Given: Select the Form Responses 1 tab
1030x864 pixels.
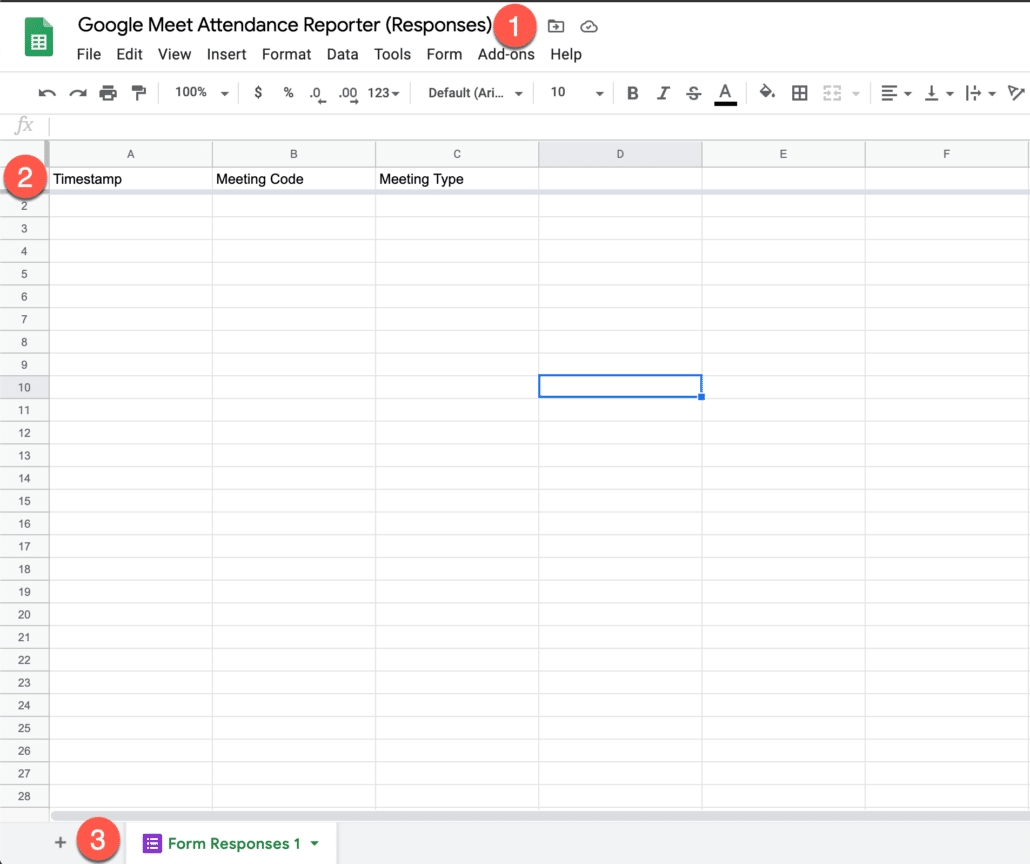Looking at the screenshot, I should (231, 843).
